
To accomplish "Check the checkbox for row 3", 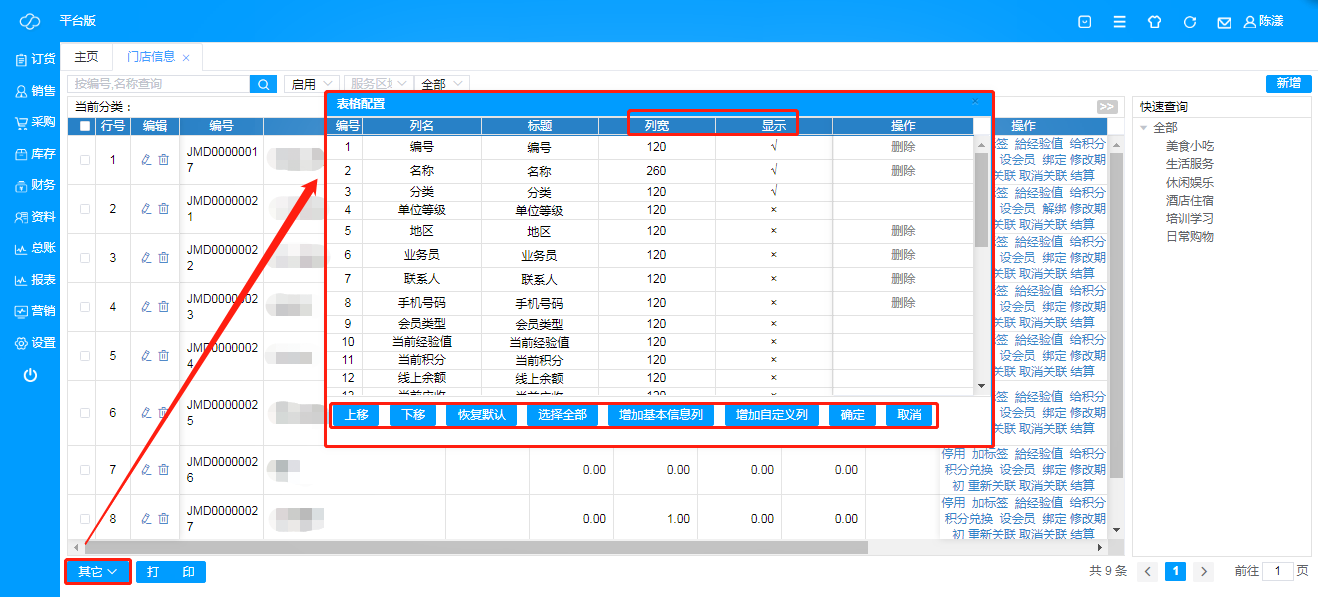I will tap(84, 258).
